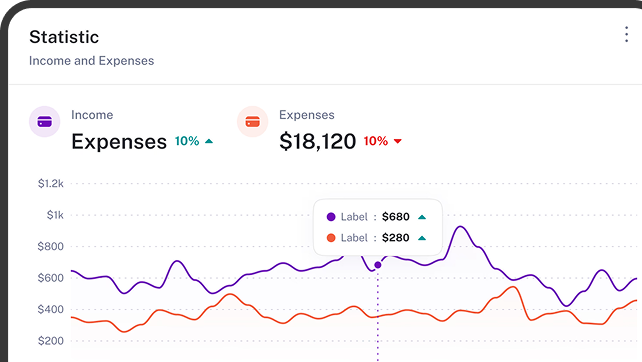Click the large Expenses value under Income
This screenshot has width=642, height=362.
coord(119,142)
